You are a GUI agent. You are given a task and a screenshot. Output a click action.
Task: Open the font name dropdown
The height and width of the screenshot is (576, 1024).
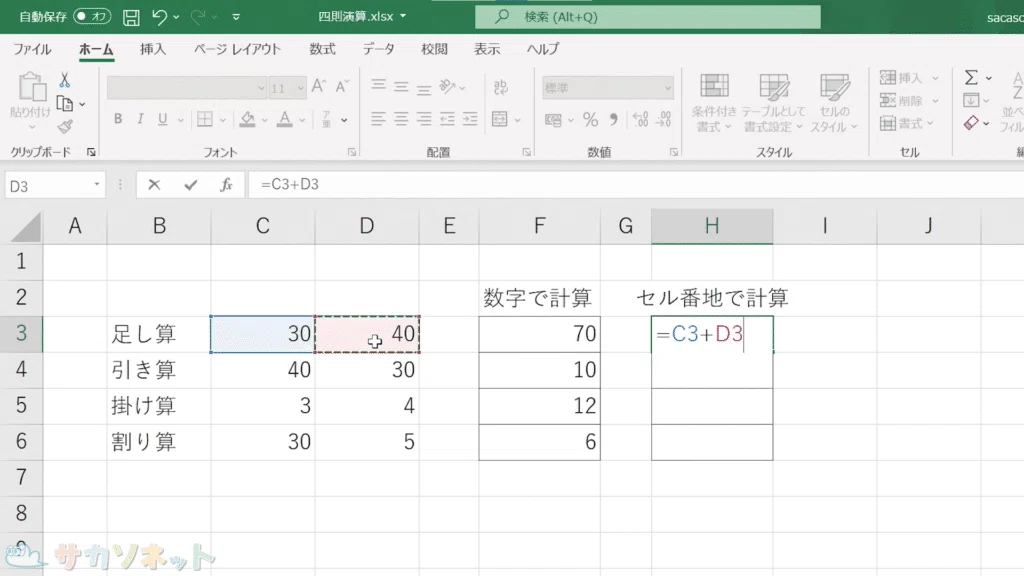[261, 88]
